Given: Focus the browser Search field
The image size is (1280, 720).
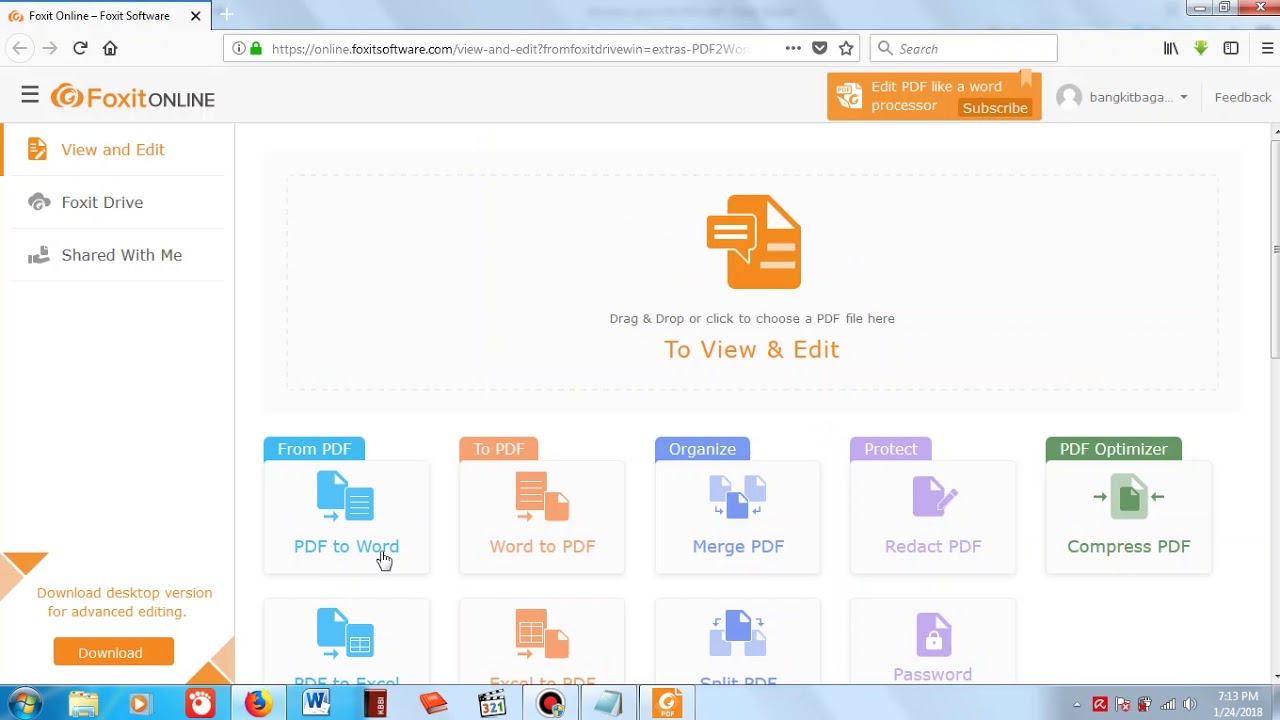Looking at the screenshot, I should tap(964, 48).
